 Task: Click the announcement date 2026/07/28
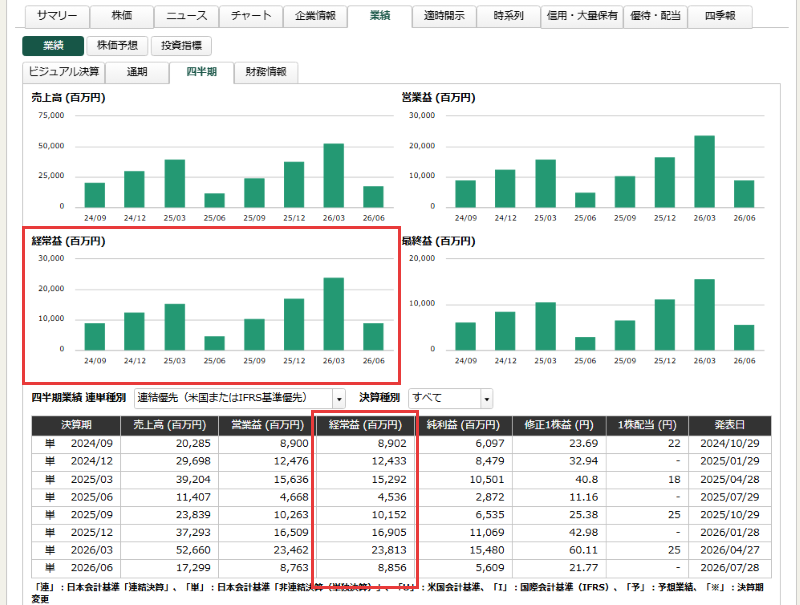pyautogui.click(x=730, y=568)
